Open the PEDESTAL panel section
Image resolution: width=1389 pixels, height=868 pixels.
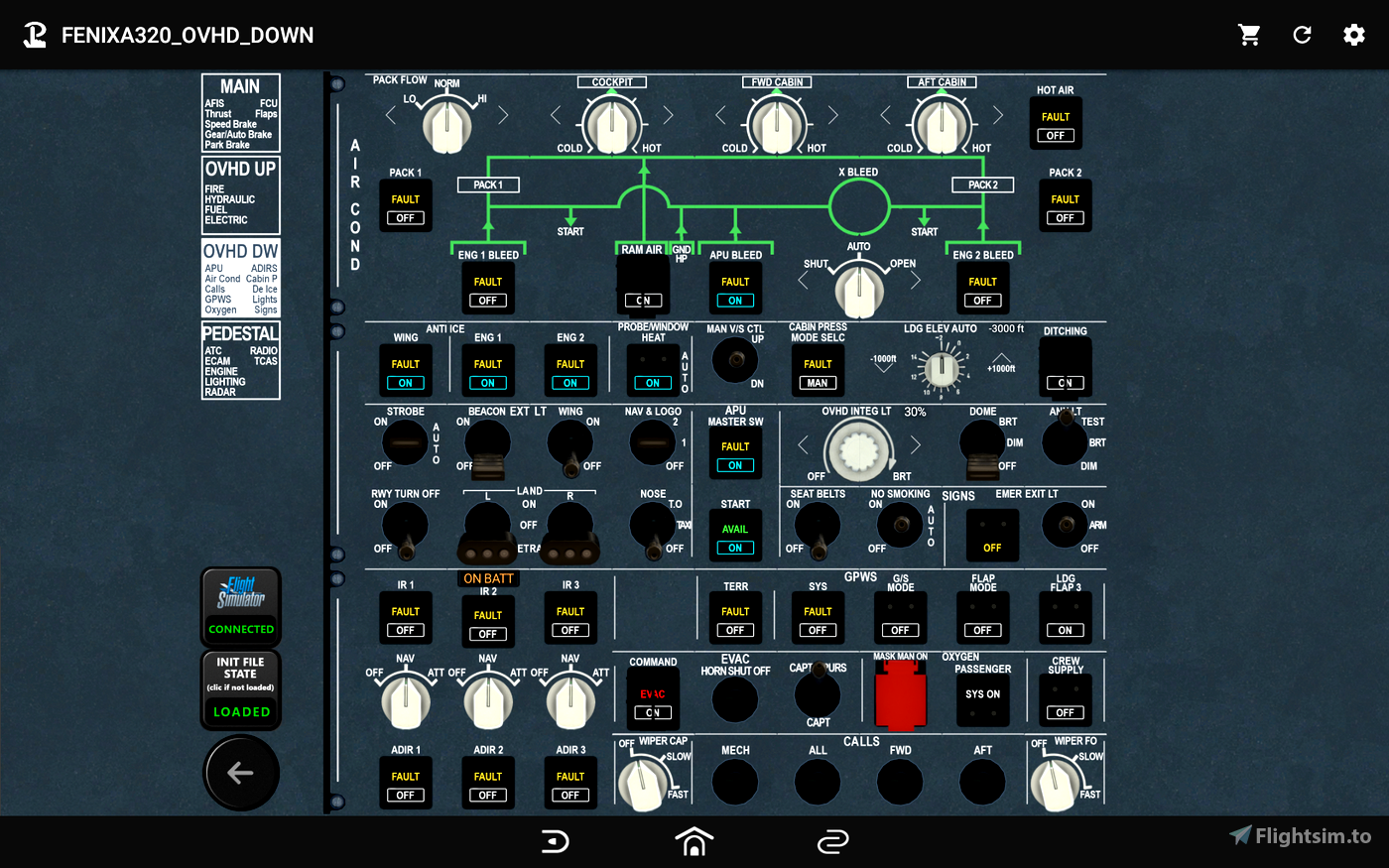(240, 360)
